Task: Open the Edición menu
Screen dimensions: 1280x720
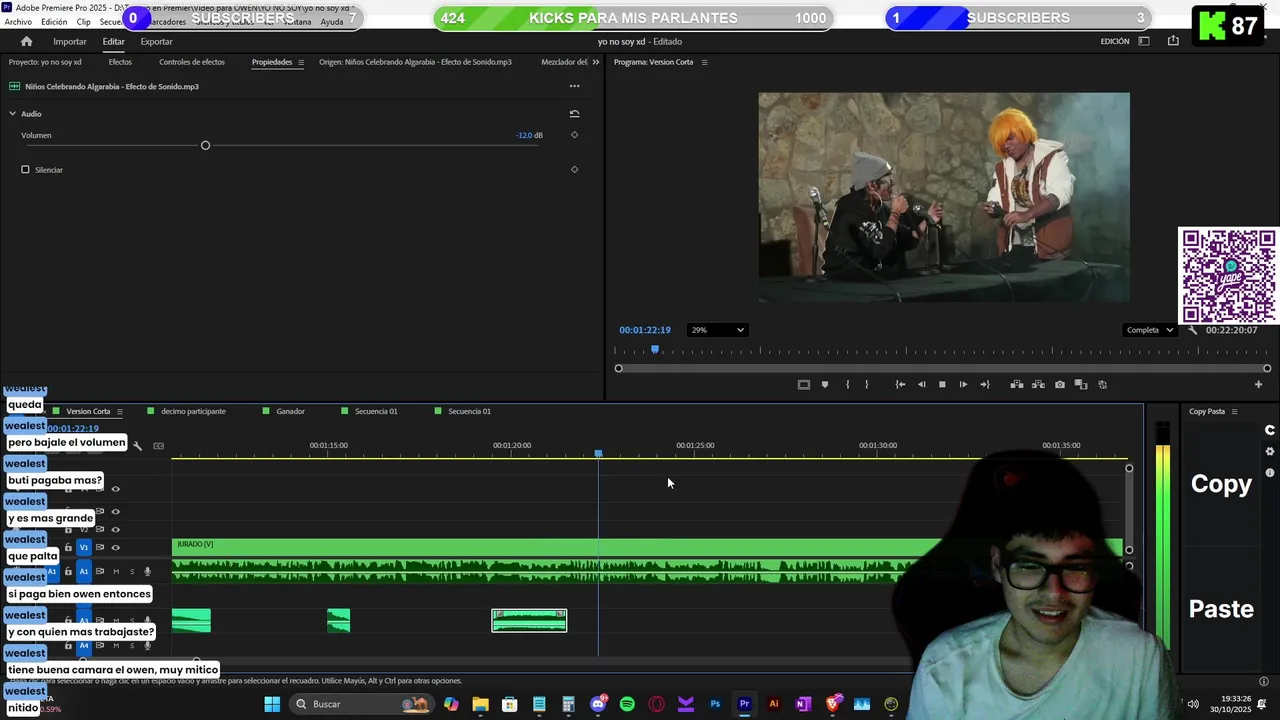Action: [x=54, y=22]
